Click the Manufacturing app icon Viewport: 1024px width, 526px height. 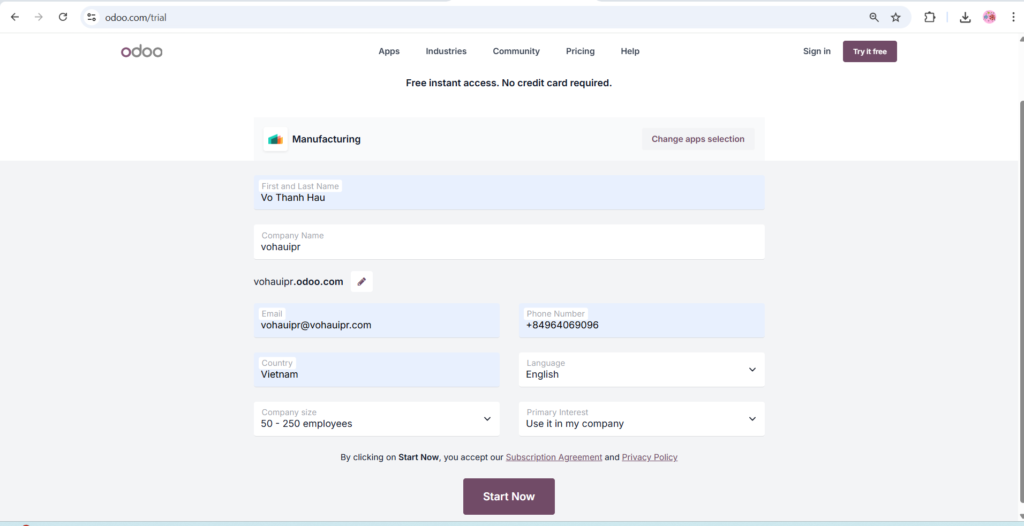pos(275,139)
